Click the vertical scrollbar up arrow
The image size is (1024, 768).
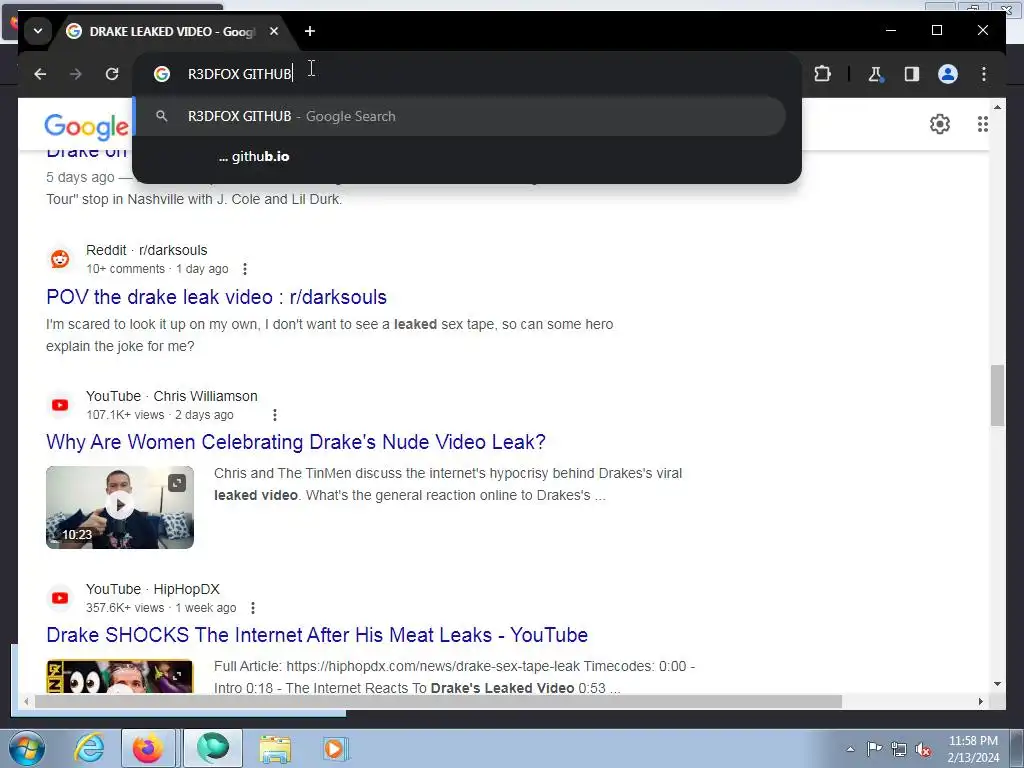point(997,107)
